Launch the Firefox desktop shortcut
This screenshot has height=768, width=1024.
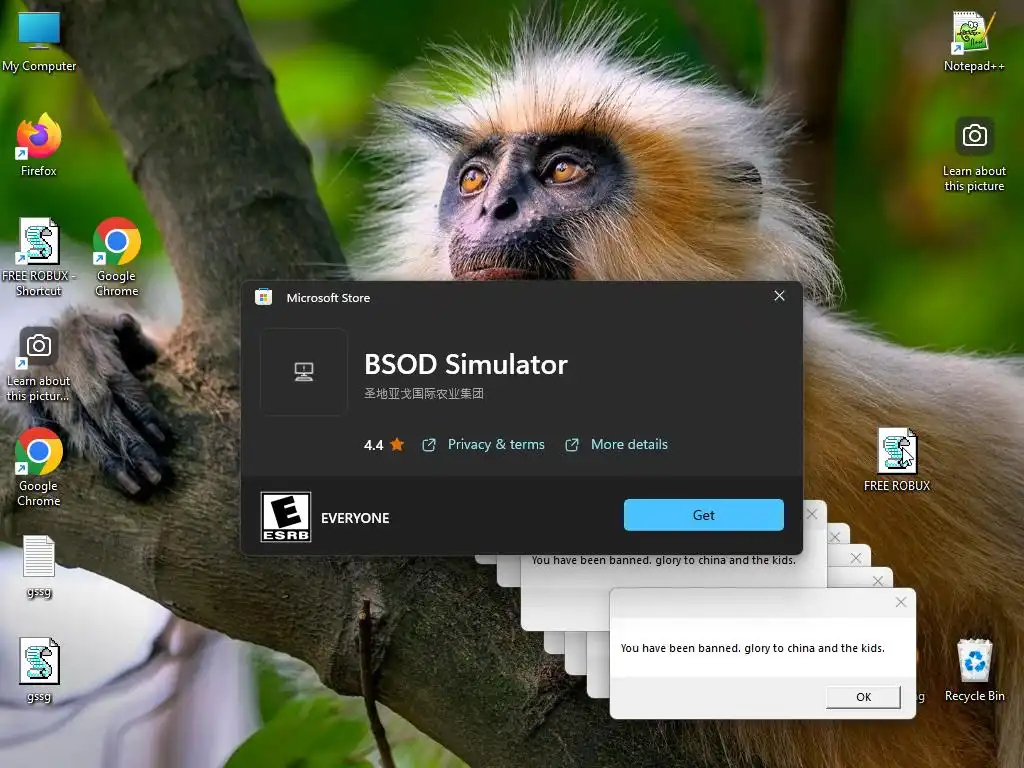click(x=39, y=145)
